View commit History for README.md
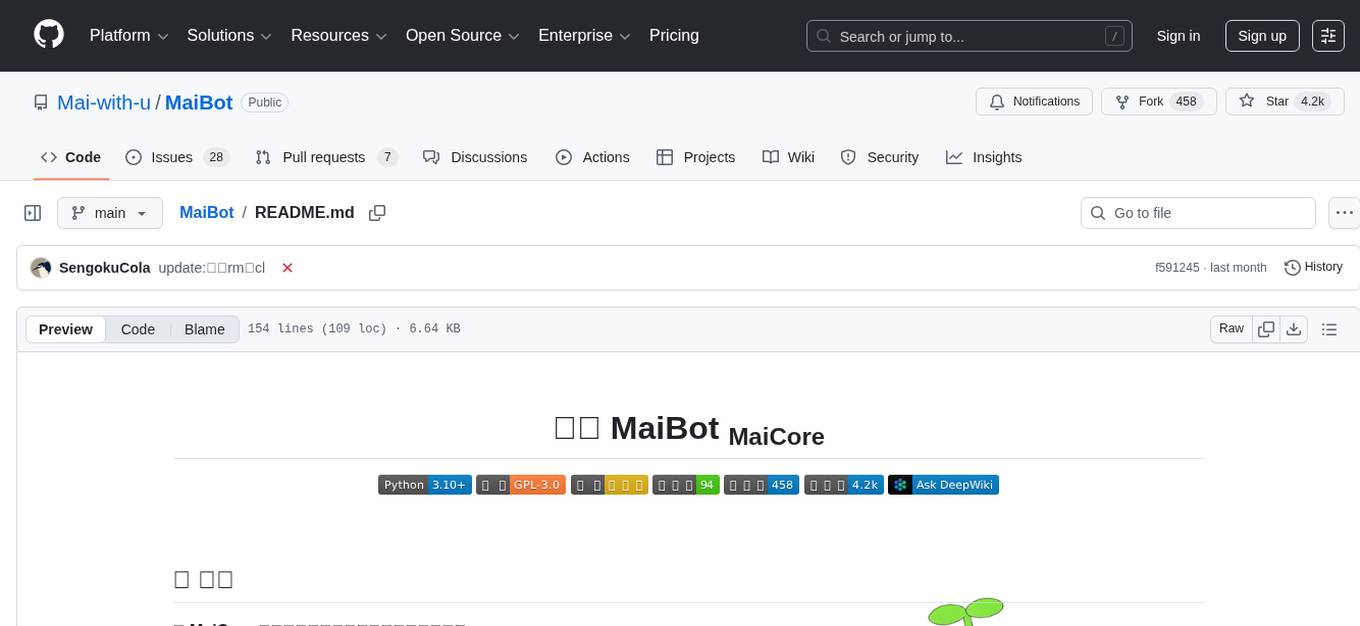 click(1313, 267)
